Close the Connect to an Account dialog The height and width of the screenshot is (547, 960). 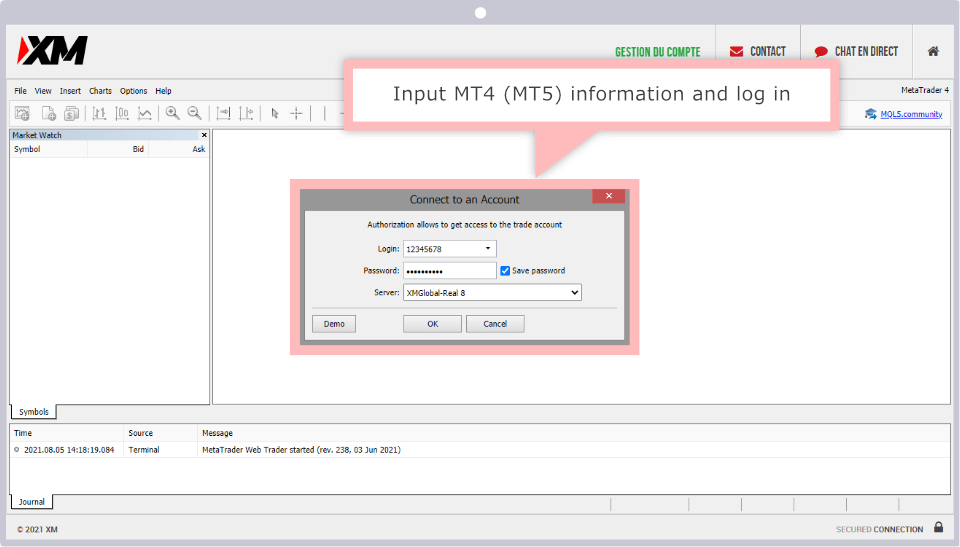click(x=609, y=196)
